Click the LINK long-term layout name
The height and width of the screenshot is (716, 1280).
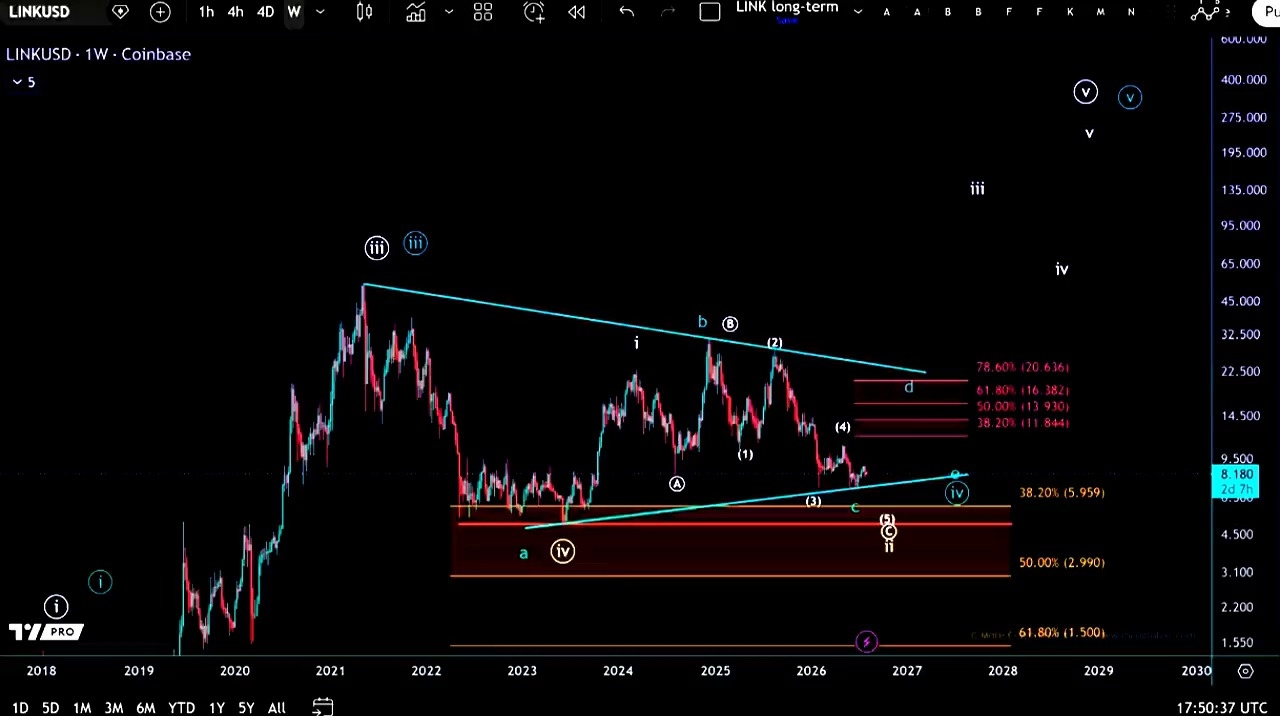(x=787, y=8)
